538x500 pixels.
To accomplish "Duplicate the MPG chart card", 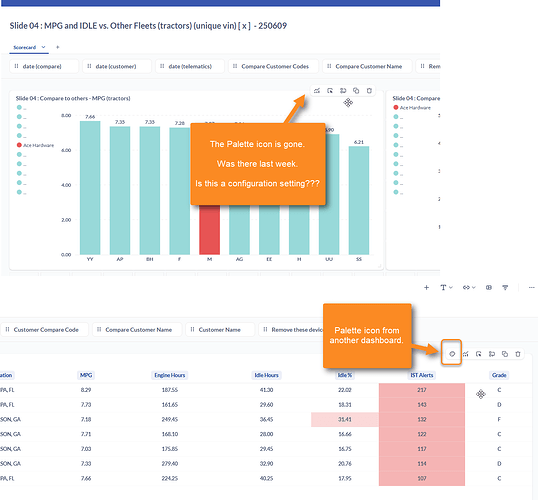I will tap(356, 91).
